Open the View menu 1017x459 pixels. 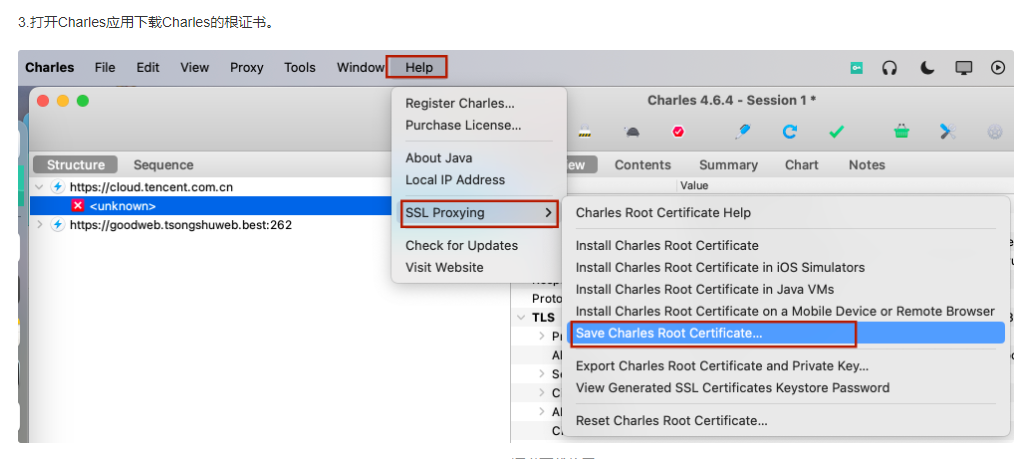(x=195, y=67)
